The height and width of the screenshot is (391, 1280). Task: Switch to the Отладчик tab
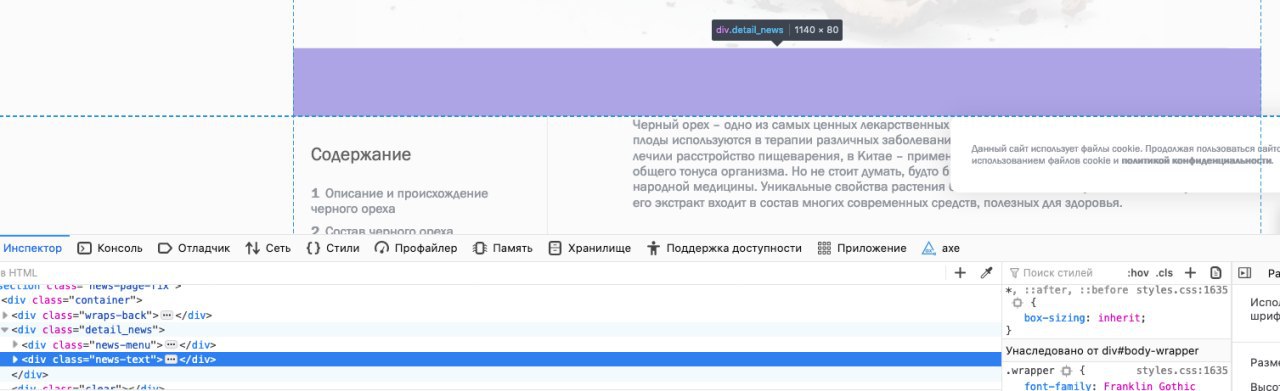(x=194, y=248)
